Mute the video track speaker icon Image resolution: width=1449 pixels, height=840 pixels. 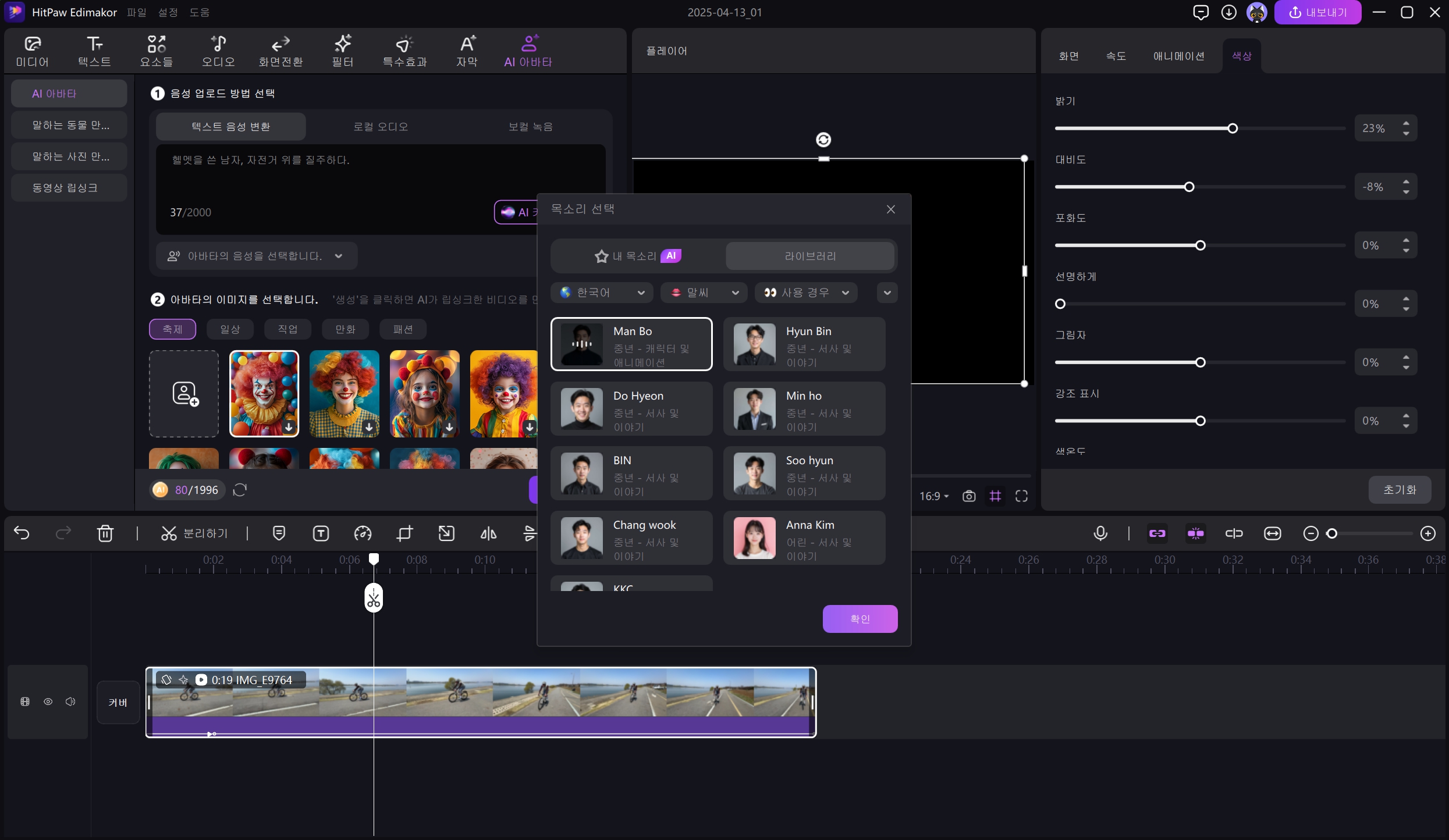point(70,702)
